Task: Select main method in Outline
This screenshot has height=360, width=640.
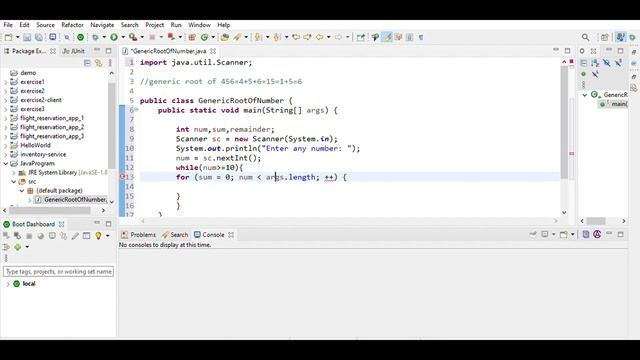Action: click(x=614, y=104)
